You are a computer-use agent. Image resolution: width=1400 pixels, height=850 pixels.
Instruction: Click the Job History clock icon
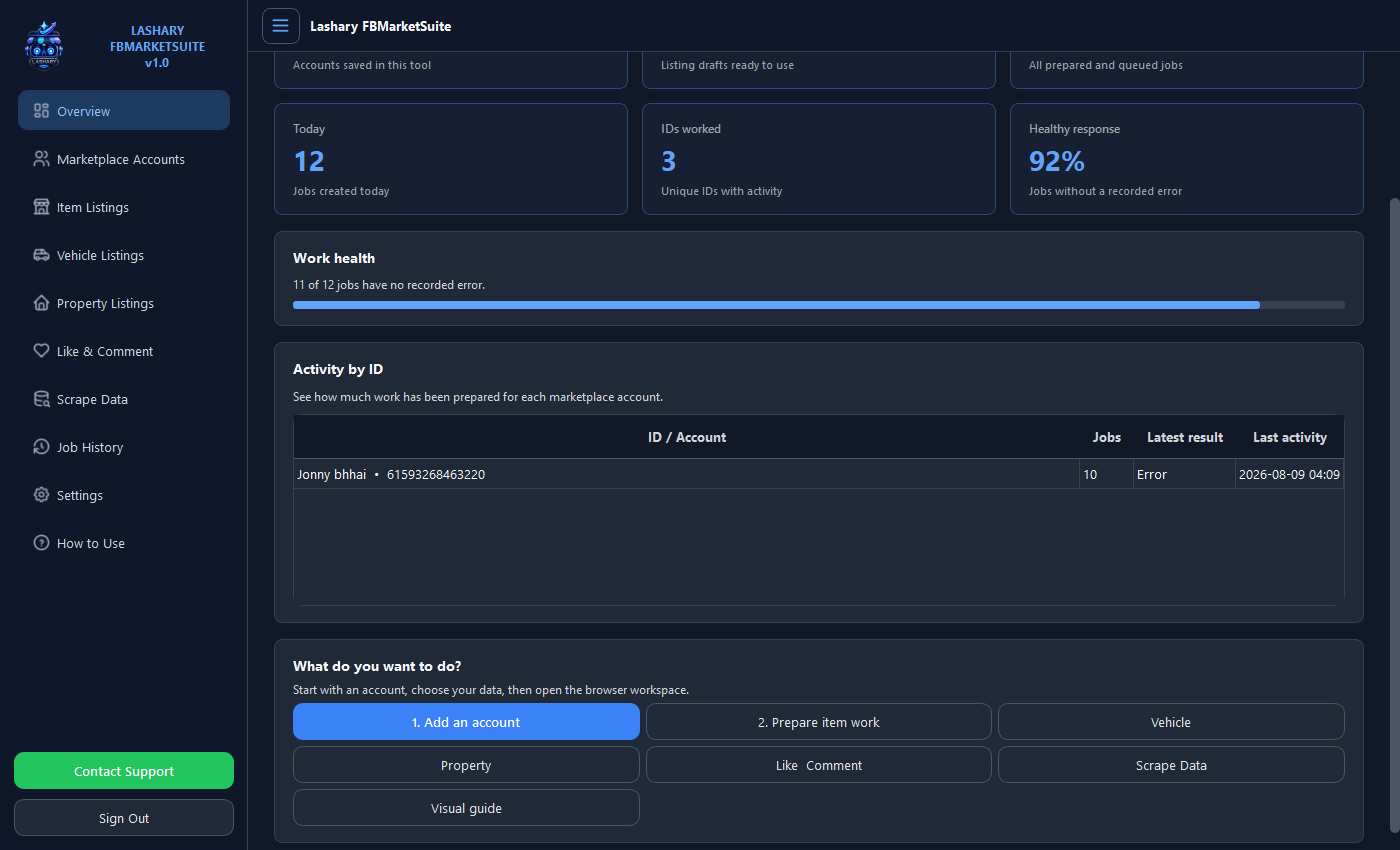[x=41, y=447]
